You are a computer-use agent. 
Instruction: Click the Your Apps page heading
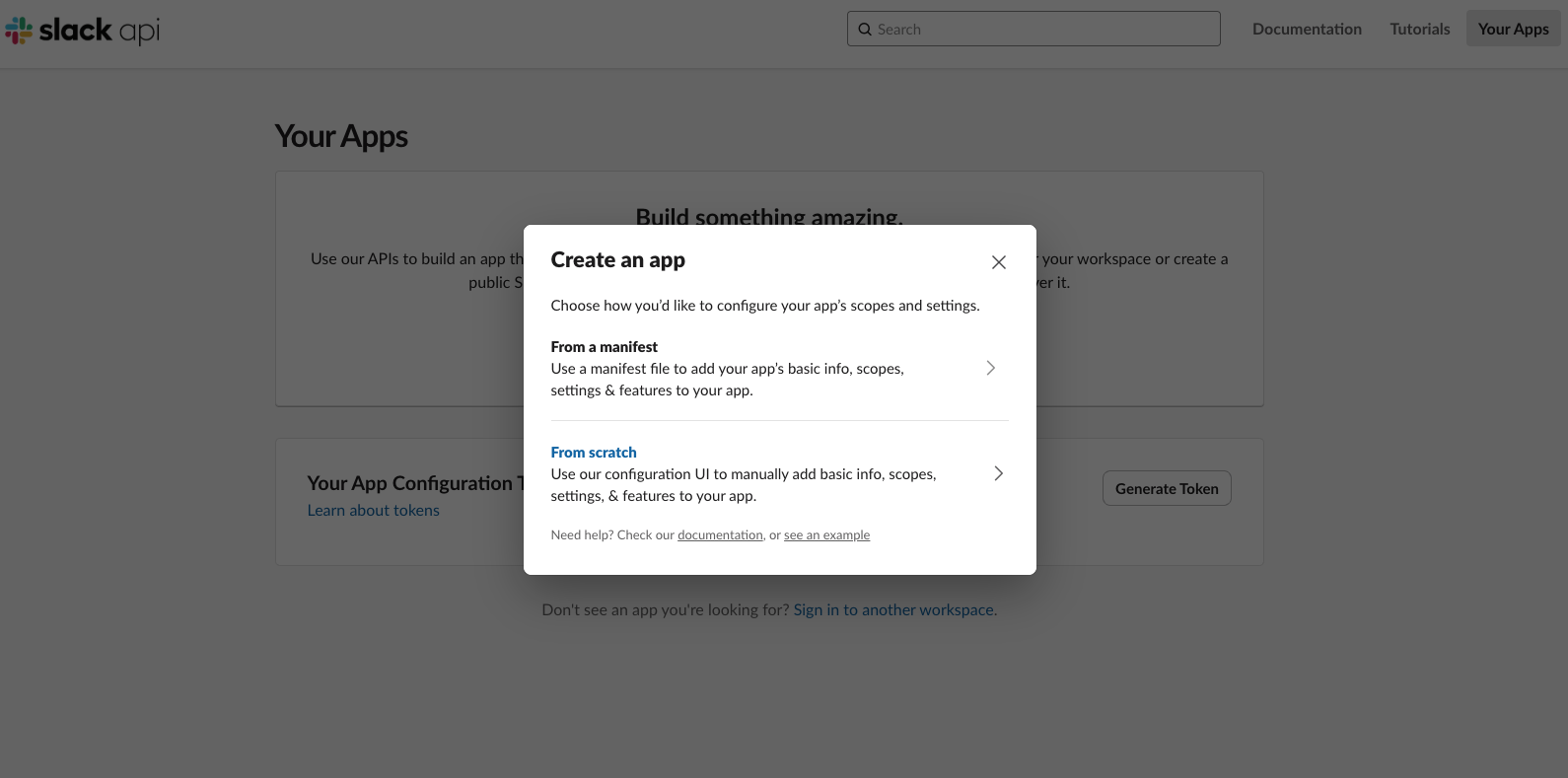(x=341, y=136)
